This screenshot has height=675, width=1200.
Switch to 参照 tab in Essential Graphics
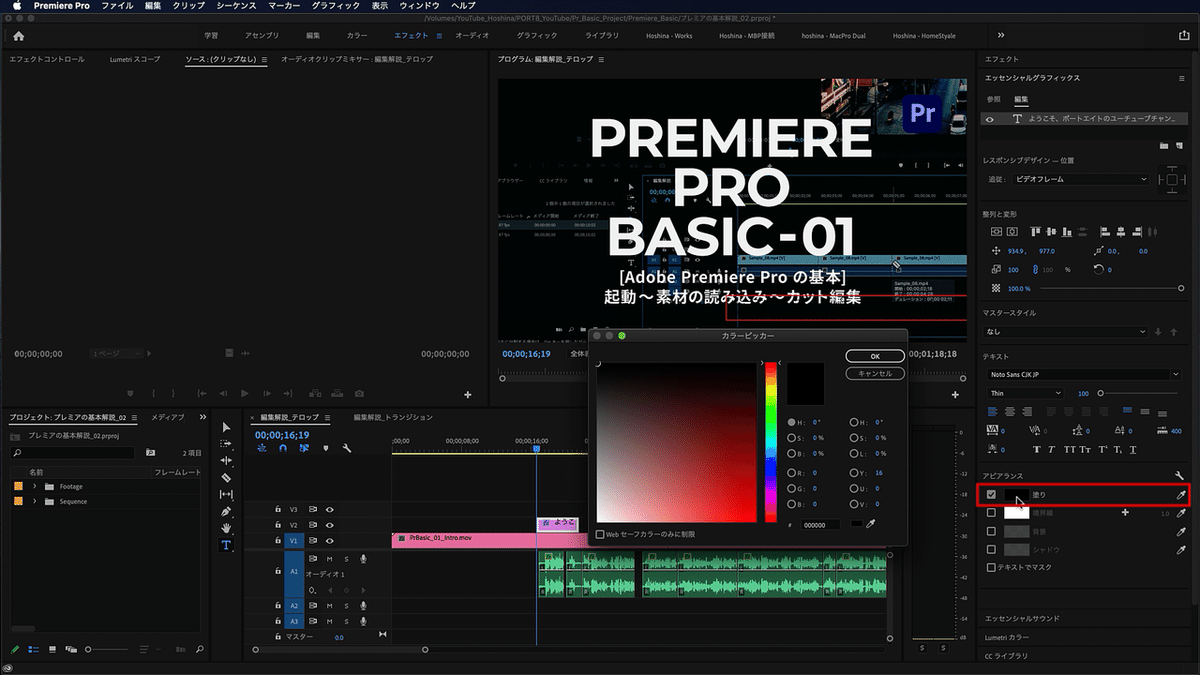993,99
